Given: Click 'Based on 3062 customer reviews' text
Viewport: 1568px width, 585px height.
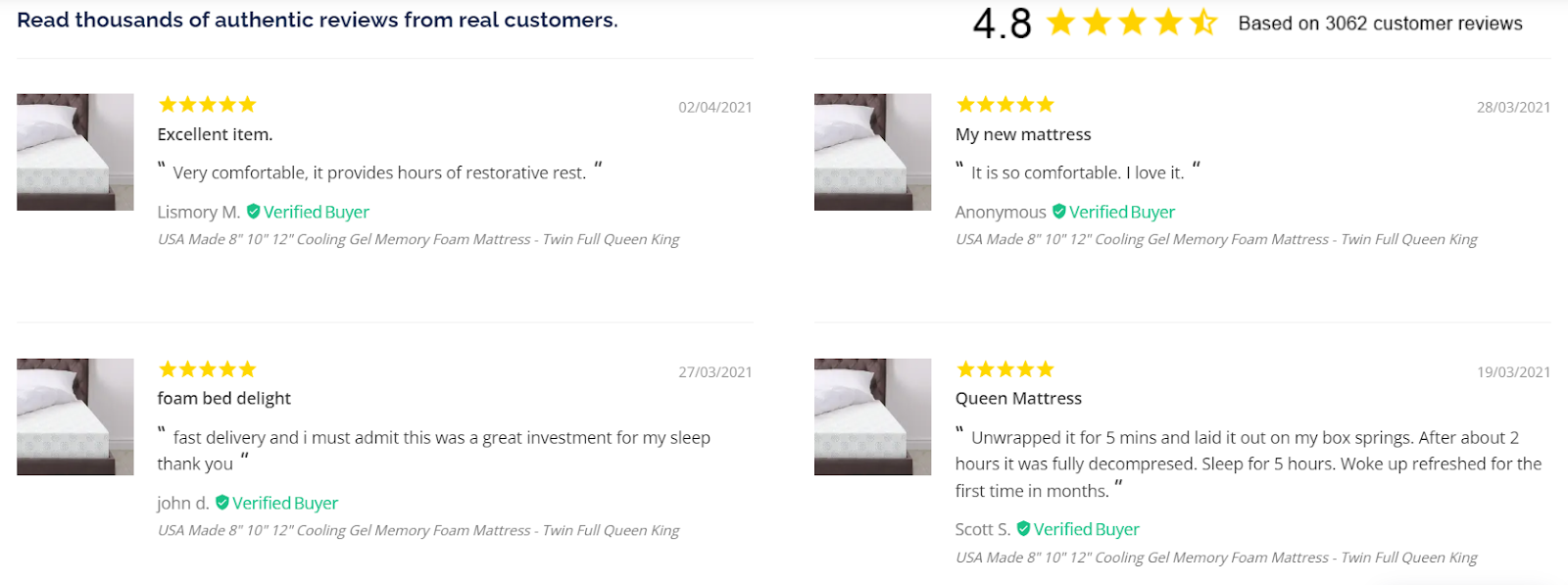Looking at the screenshot, I should (x=1380, y=24).
